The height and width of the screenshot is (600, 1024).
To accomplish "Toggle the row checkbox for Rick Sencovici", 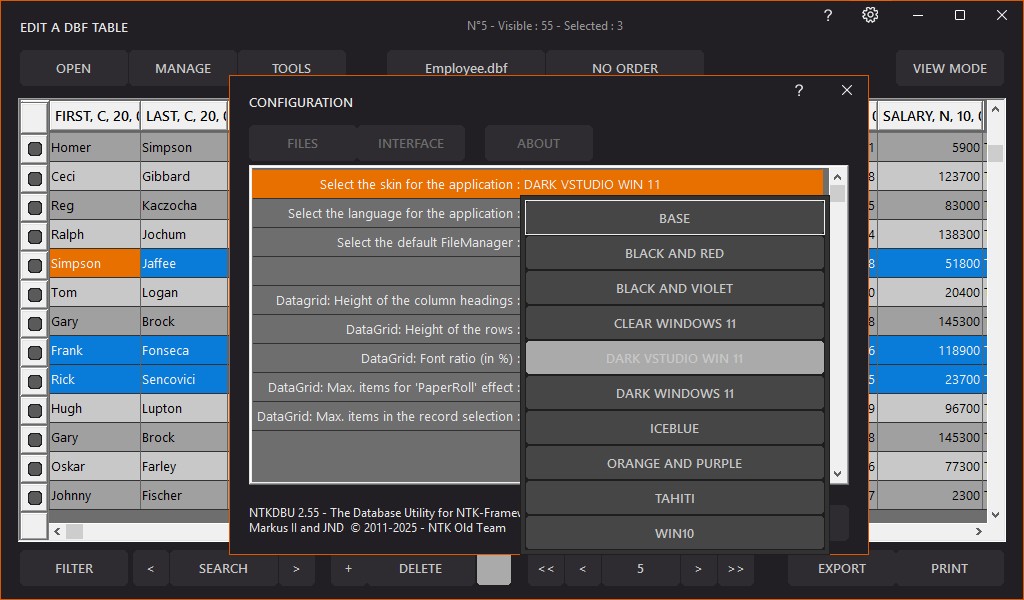I will click(x=35, y=381).
